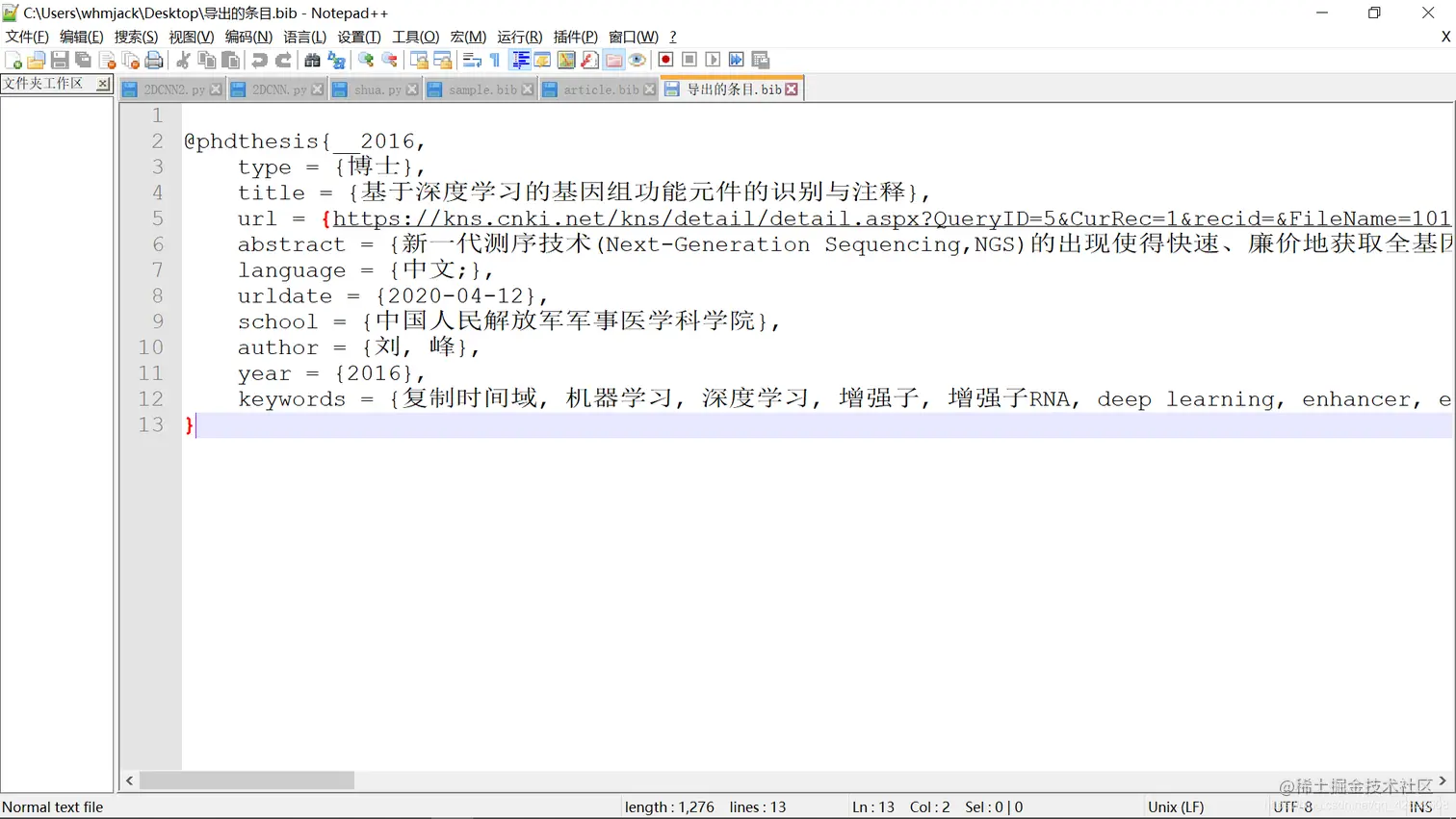
Task: Close the 文件夹工作区 panel
Action: tap(103, 85)
